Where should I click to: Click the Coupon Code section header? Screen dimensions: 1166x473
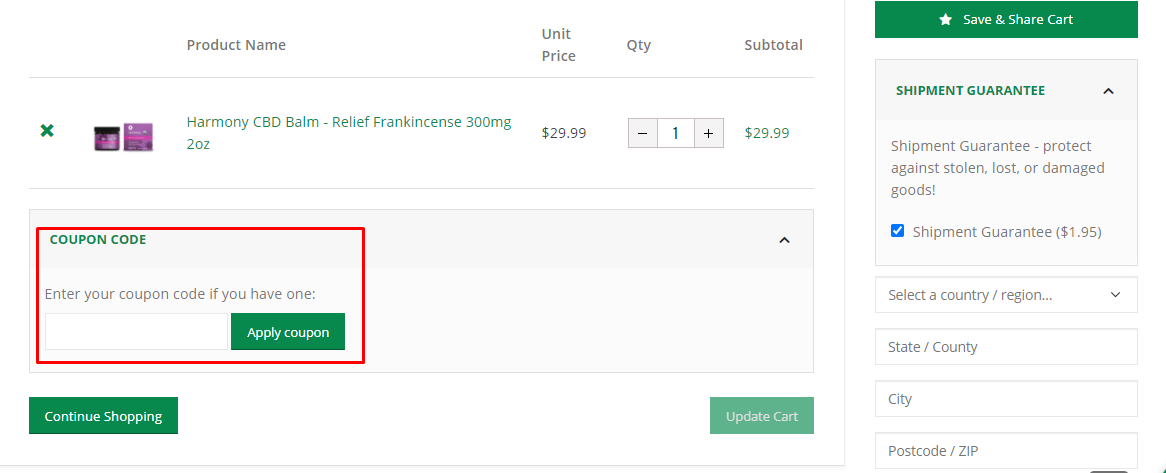tap(98, 240)
